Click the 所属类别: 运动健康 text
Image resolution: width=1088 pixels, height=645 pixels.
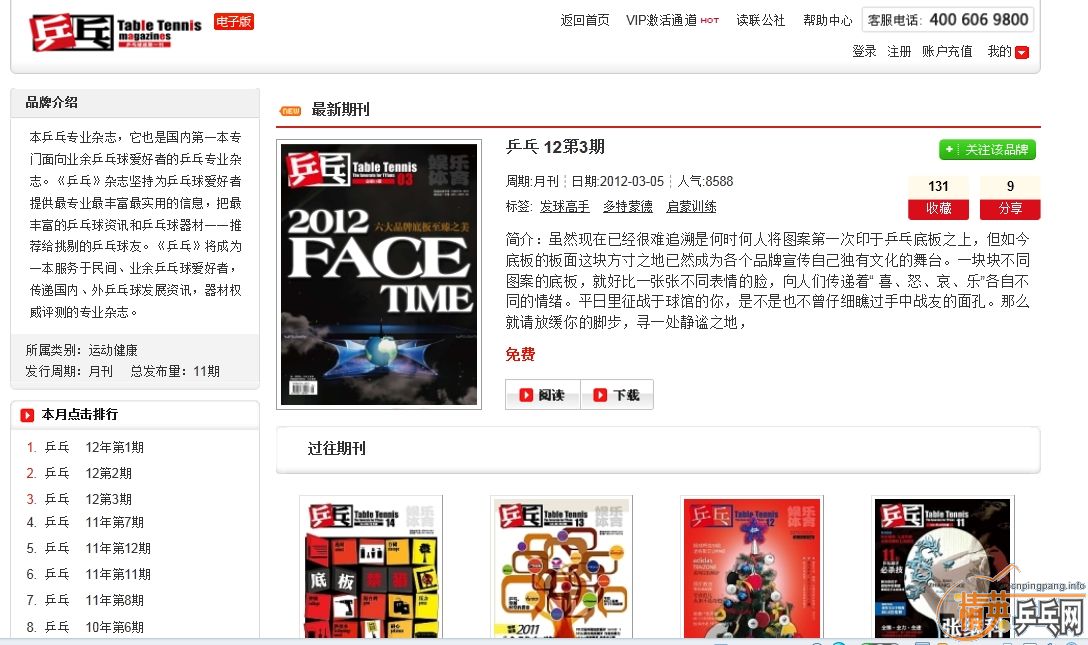coord(81,350)
